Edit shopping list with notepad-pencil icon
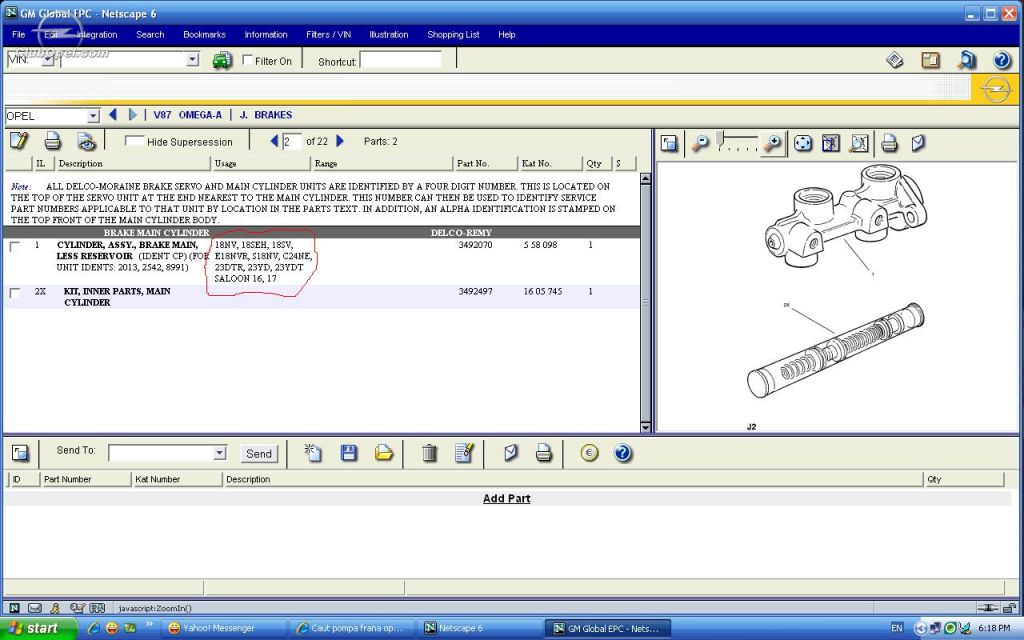This screenshot has height=640, width=1024. [x=464, y=453]
